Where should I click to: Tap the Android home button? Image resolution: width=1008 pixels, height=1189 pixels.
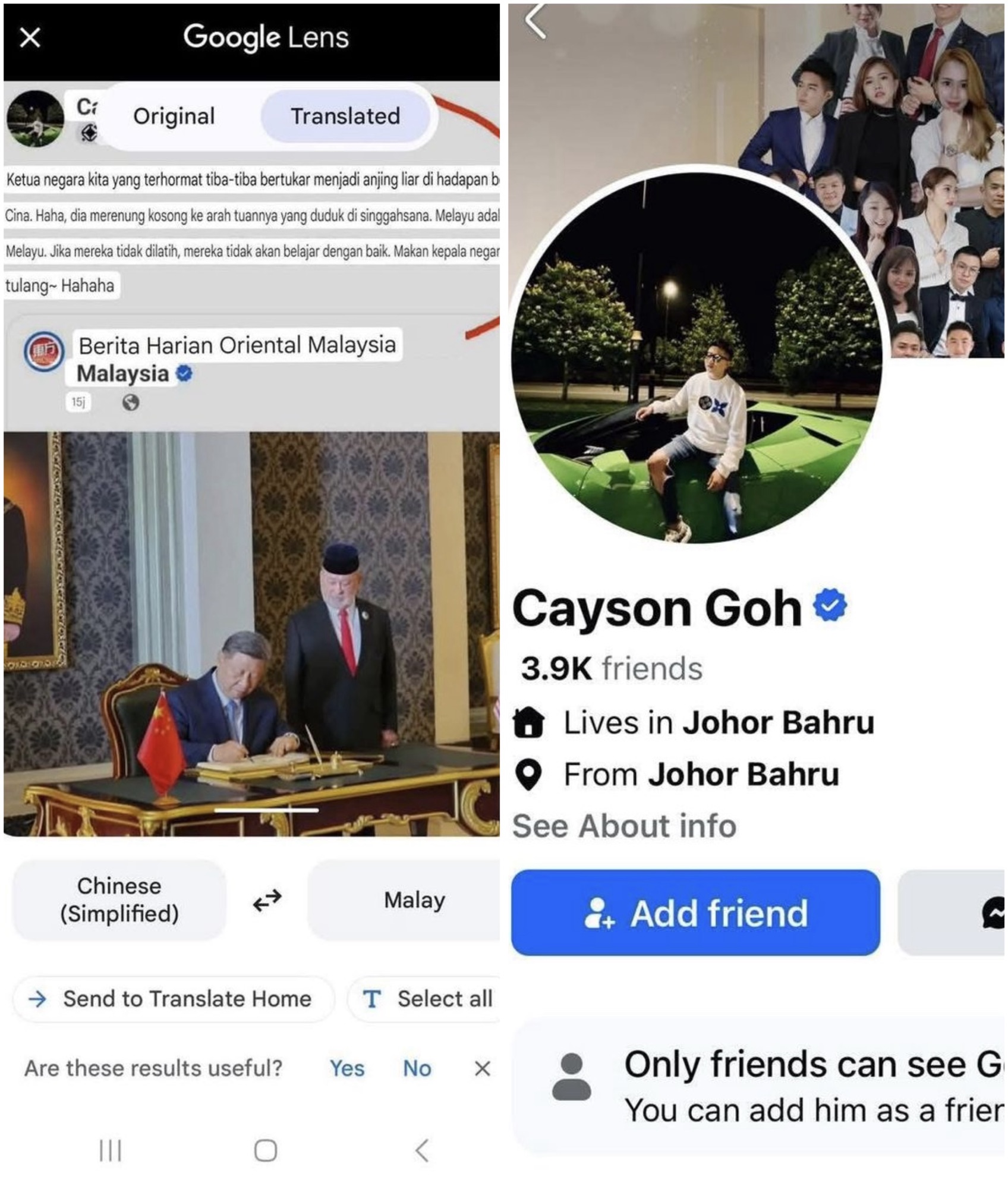point(266,1150)
